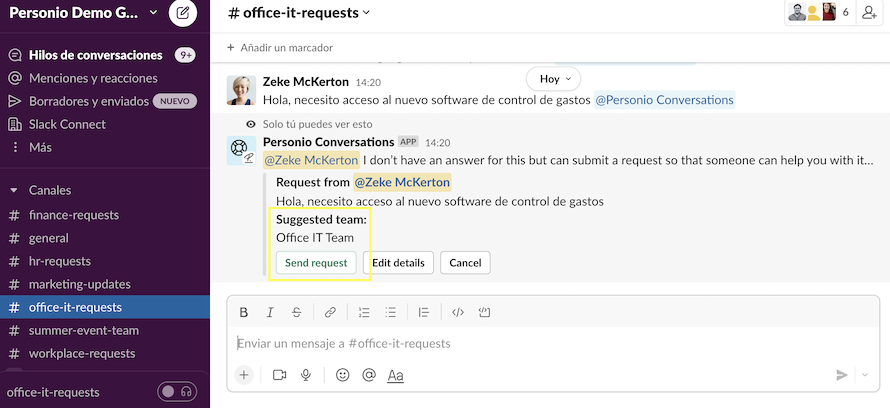Click Zeke McKerton's avatar

[x=241, y=90]
